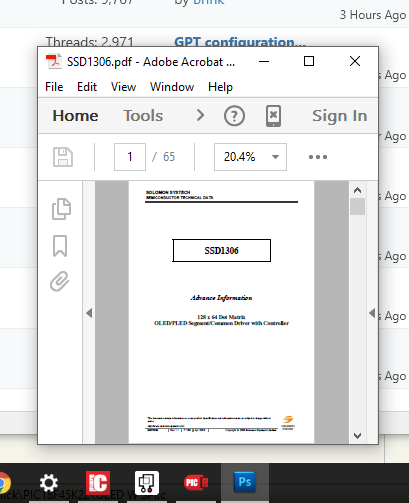The image size is (409, 503).
Task: Switch to the Home tab
Action: click(x=75, y=116)
